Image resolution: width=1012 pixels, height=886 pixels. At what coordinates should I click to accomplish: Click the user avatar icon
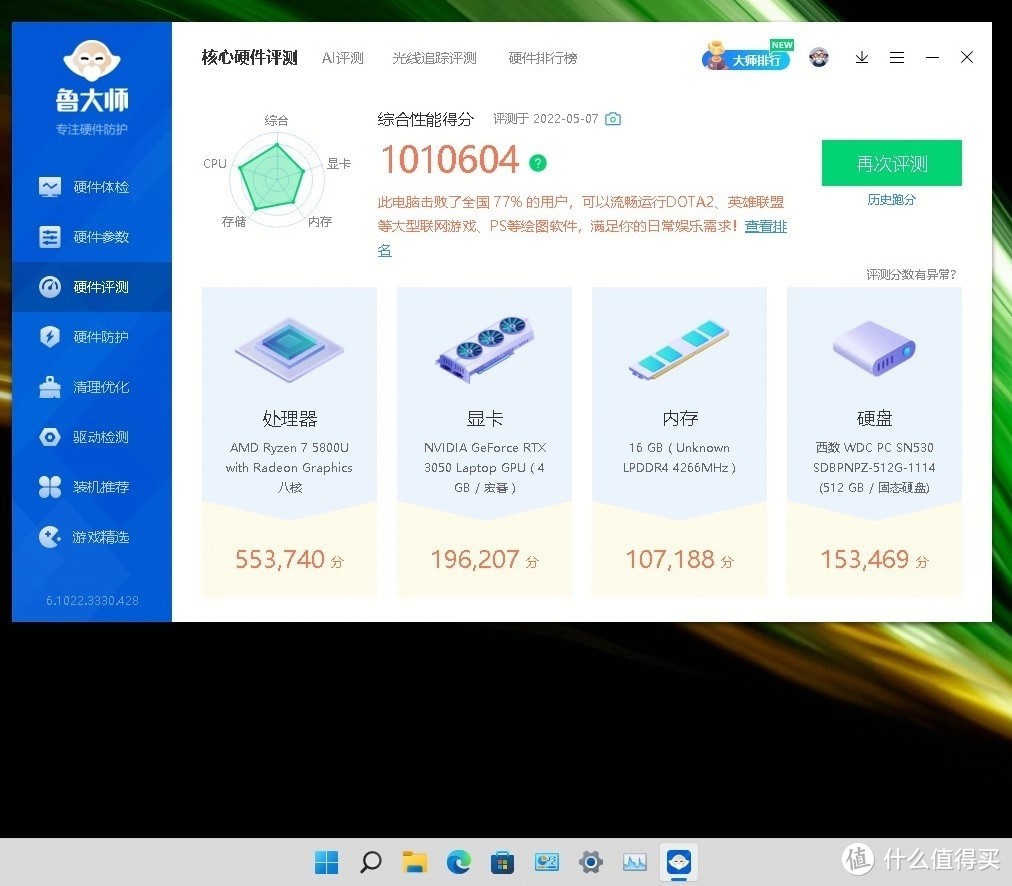[819, 58]
